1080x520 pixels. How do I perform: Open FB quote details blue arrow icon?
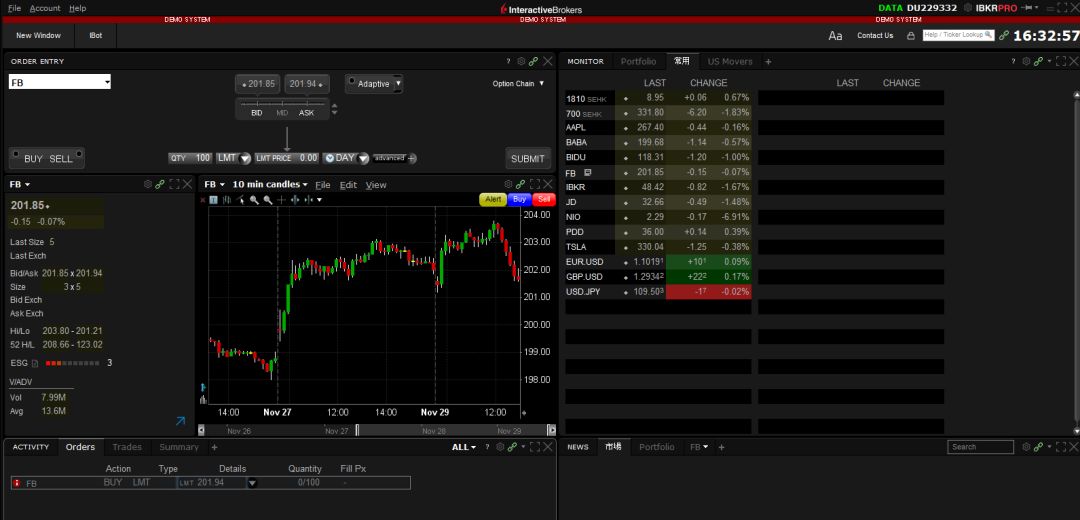click(x=180, y=422)
